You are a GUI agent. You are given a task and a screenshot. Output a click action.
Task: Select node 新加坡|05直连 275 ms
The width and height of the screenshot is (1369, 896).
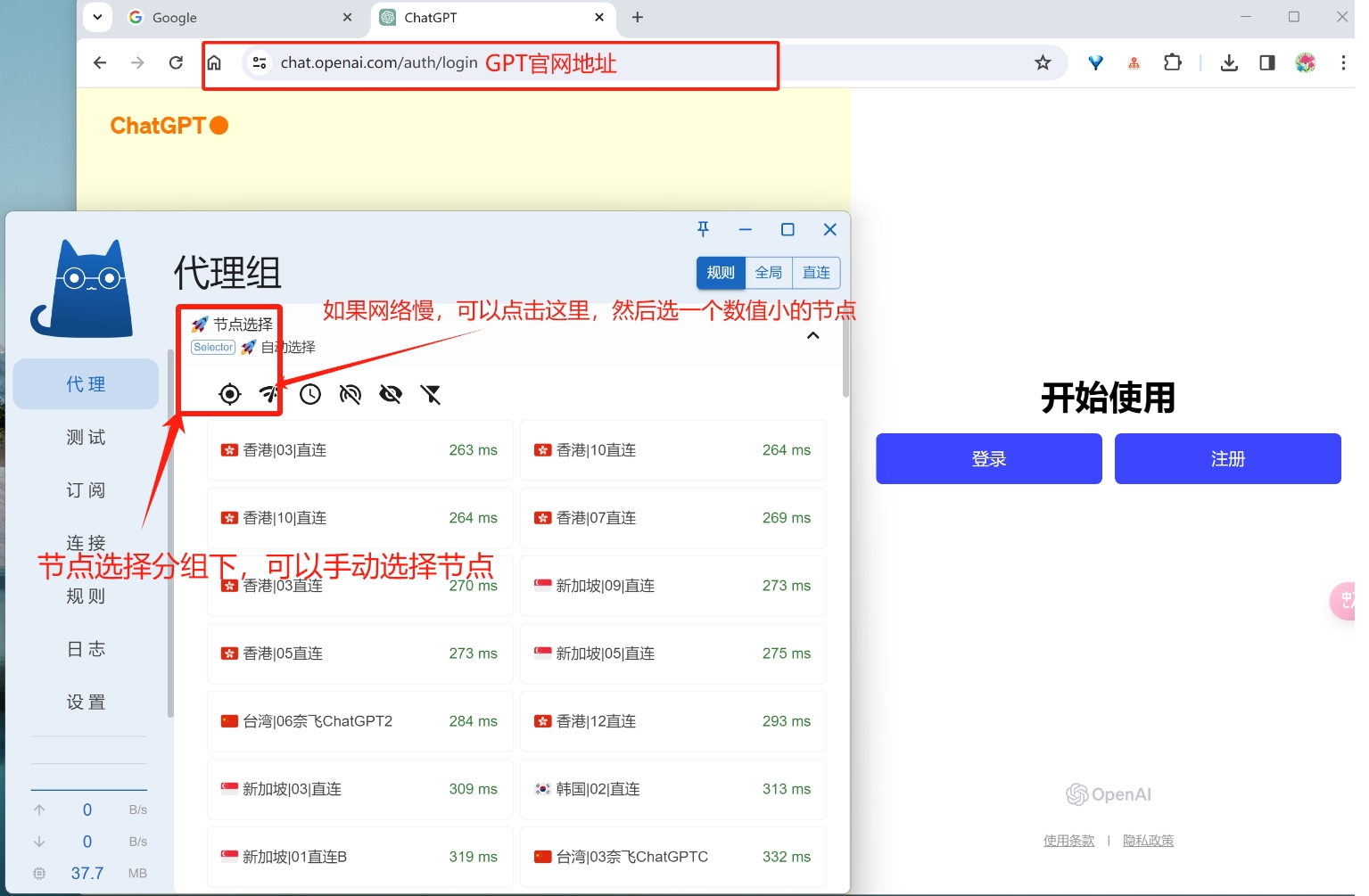click(x=673, y=654)
